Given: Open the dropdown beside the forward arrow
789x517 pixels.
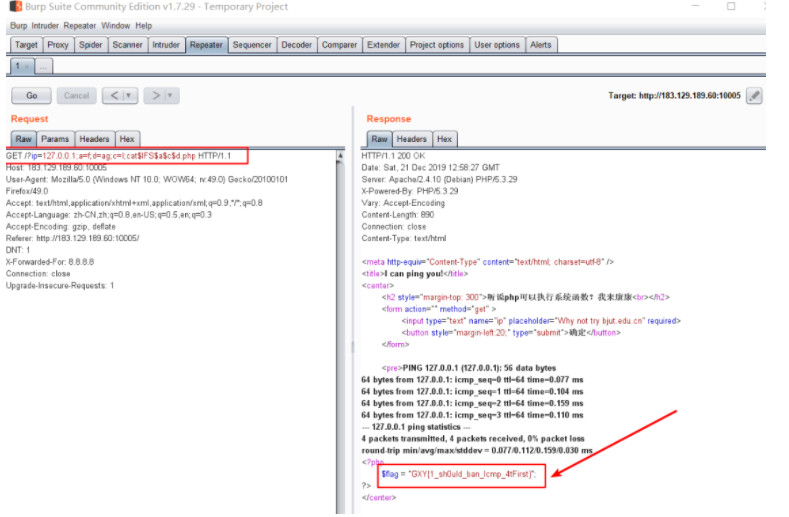Looking at the screenshot, I should [x=170, y=96].
